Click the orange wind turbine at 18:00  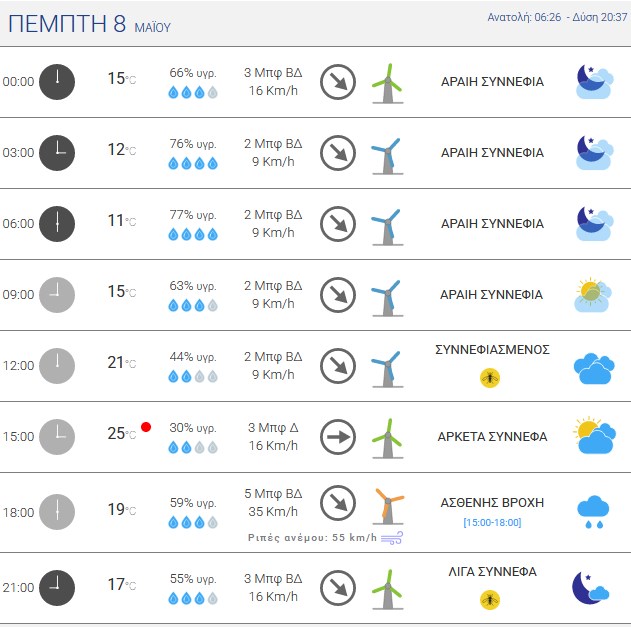tap(388, 506)
